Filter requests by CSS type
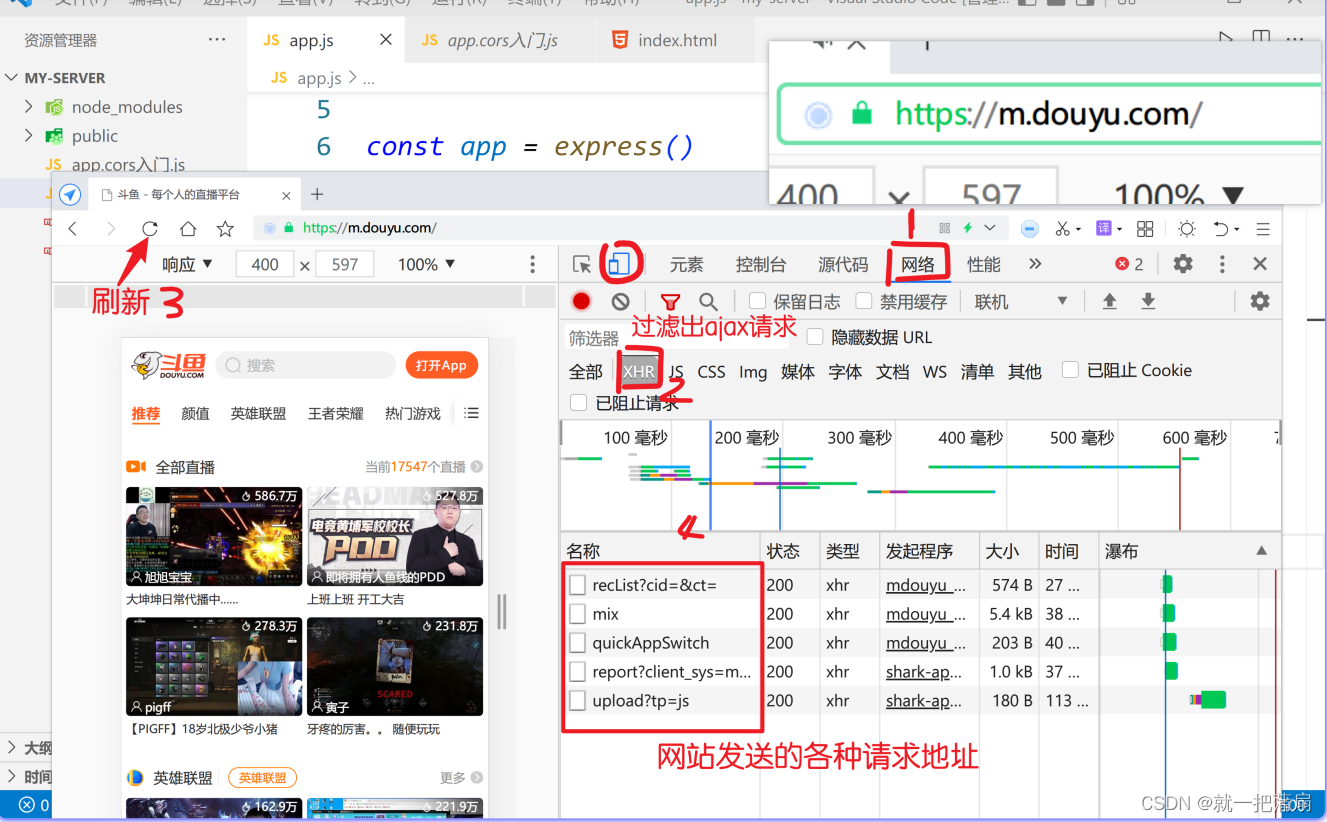Image resolution: width=1327 pixels, height=822 pixels. click(711, 371)
